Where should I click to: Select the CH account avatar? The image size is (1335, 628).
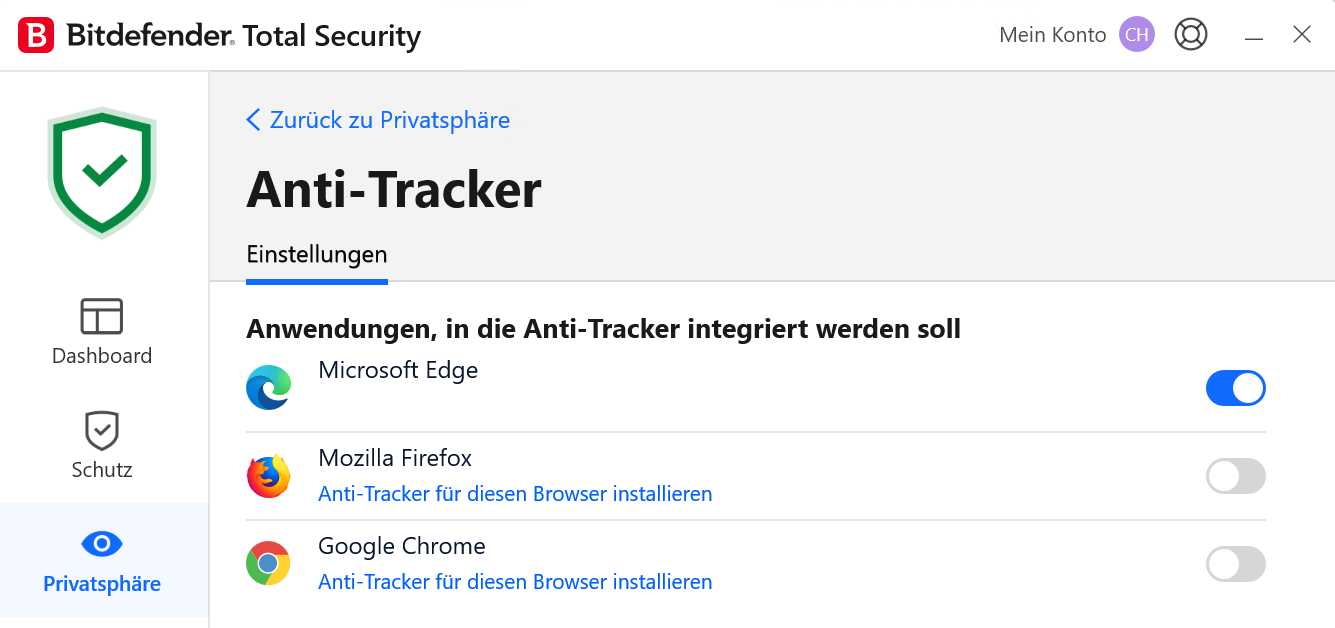(x=1136, y=34)
